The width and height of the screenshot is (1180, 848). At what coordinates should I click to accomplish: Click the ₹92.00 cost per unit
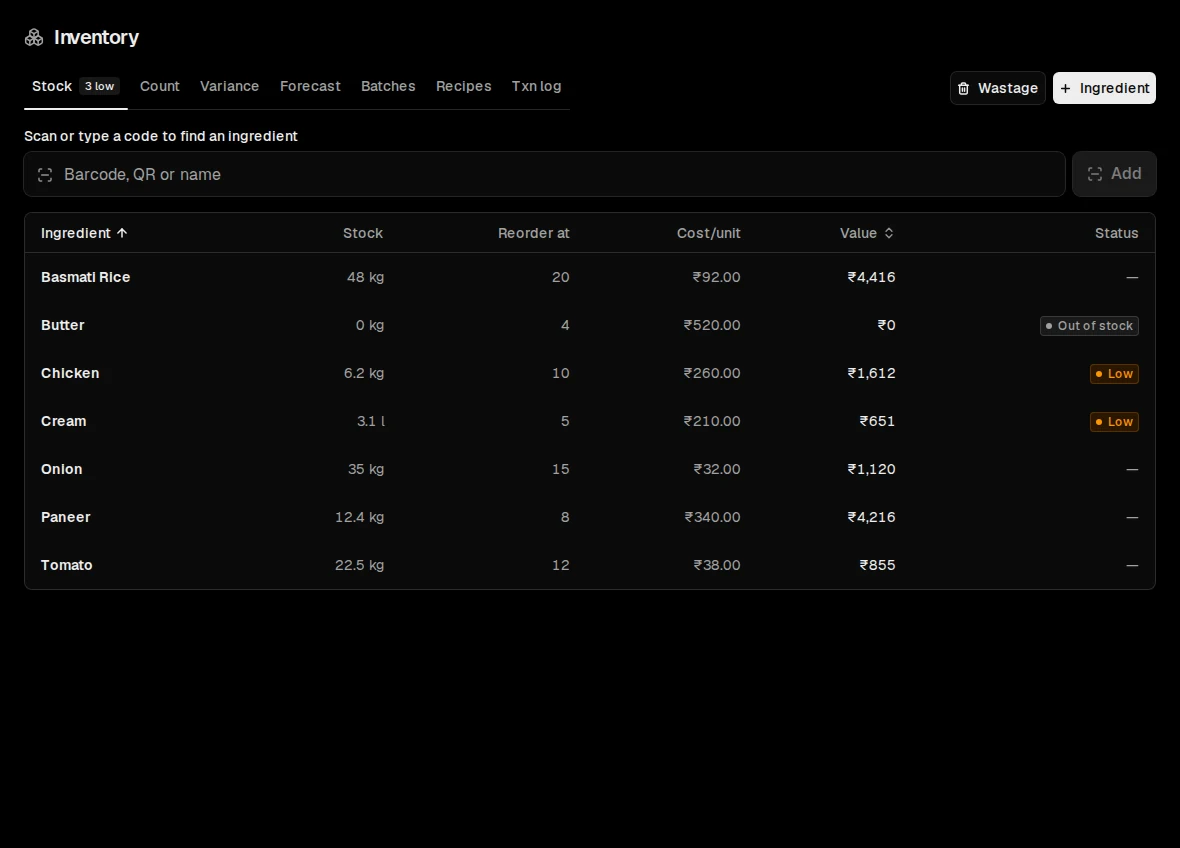click(x=716, y=277)
